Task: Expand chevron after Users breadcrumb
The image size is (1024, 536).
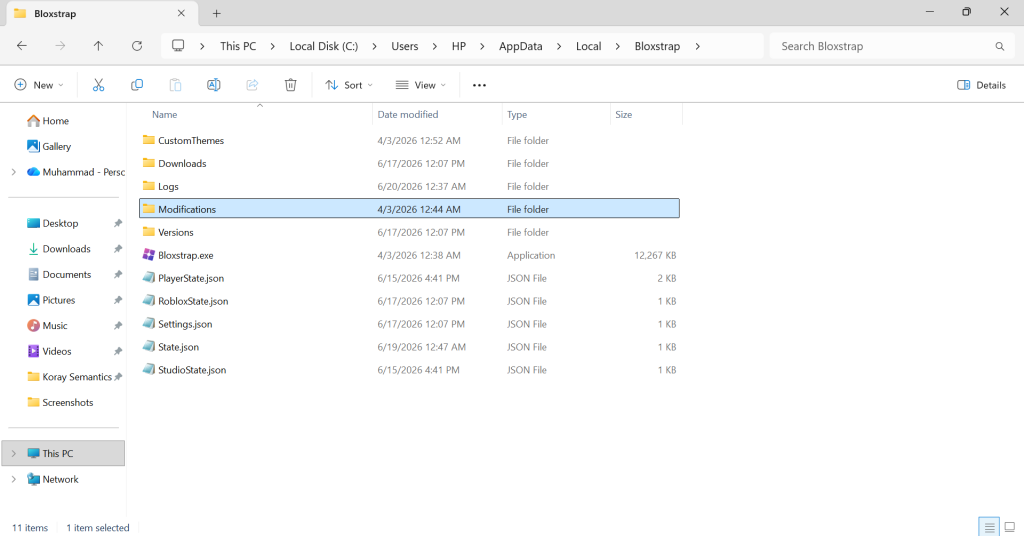Action: (x=434, y=46)
